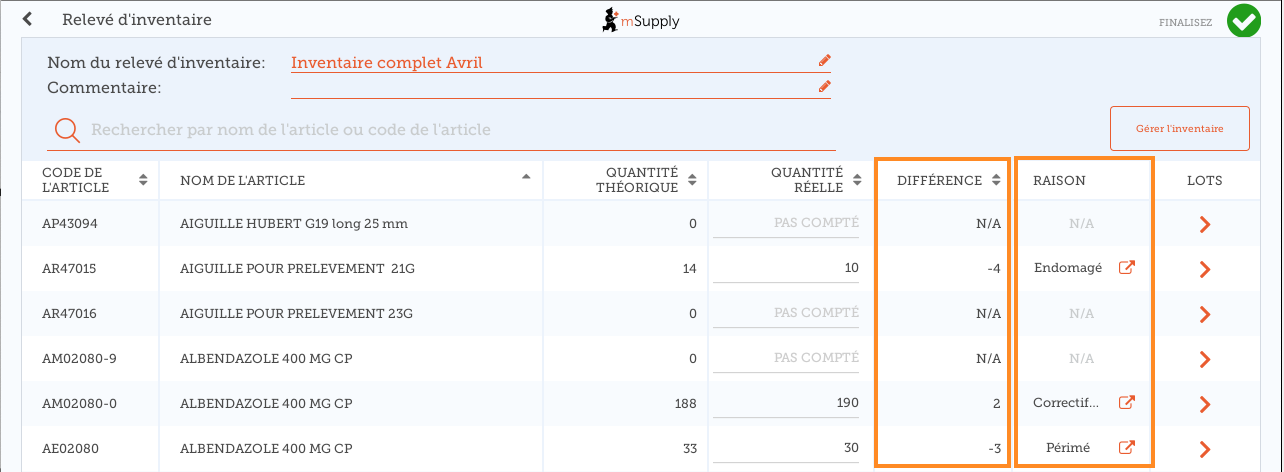Click the magnifying glass search icon
This screenshot has width=1284, height=472.
click(67, 131)
